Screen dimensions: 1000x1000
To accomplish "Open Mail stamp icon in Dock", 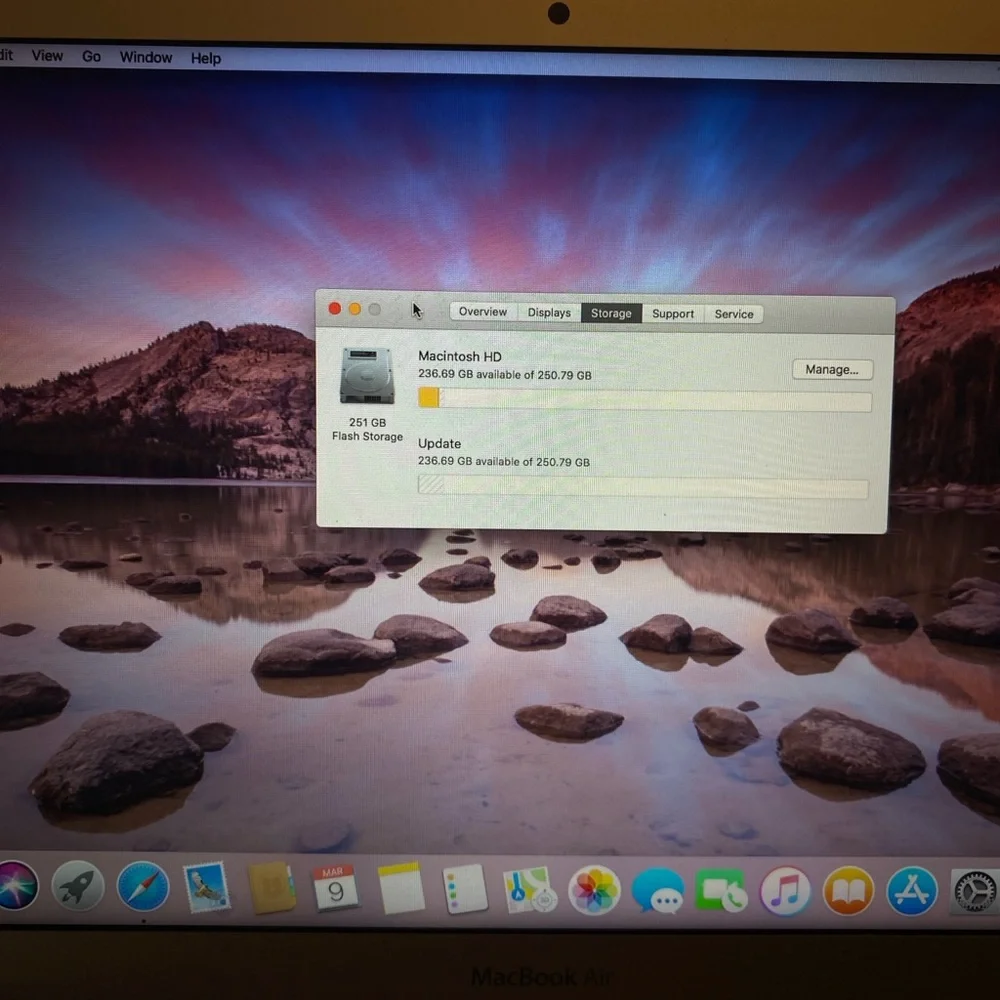I will click(207, 886).
